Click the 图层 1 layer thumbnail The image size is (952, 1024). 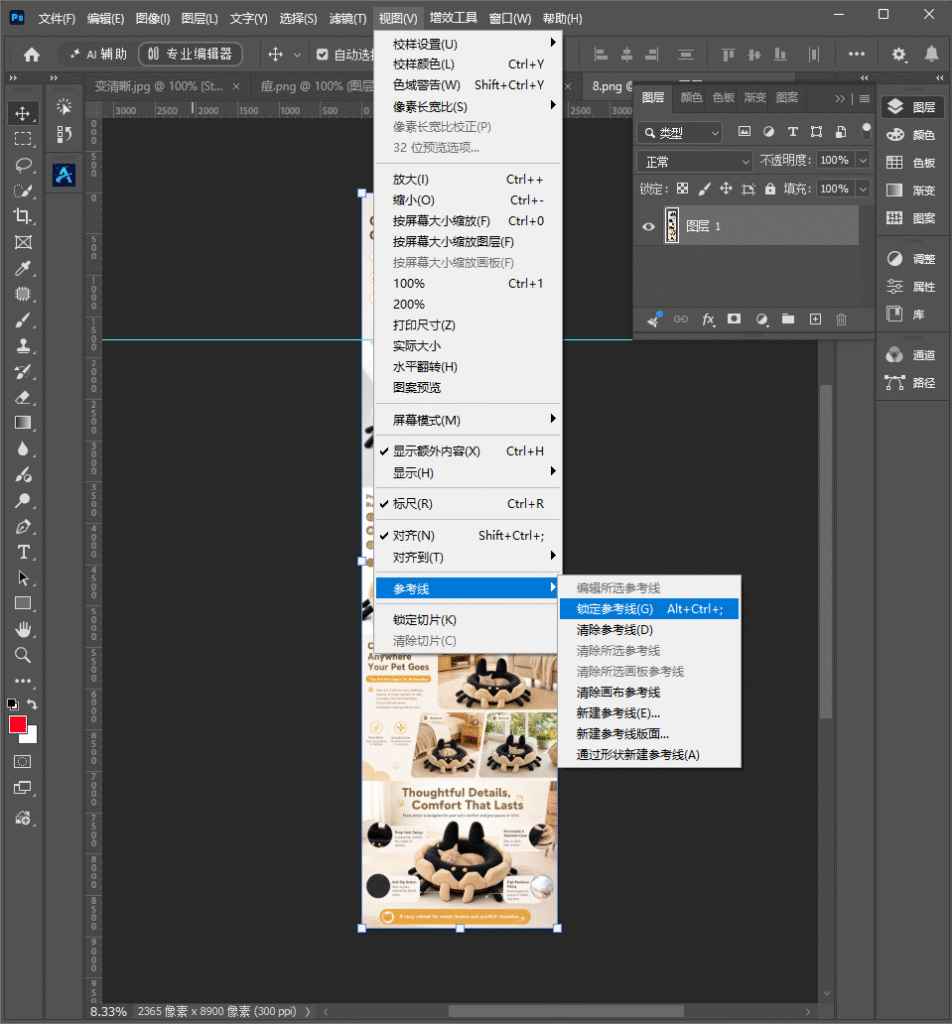pos(672,226)
